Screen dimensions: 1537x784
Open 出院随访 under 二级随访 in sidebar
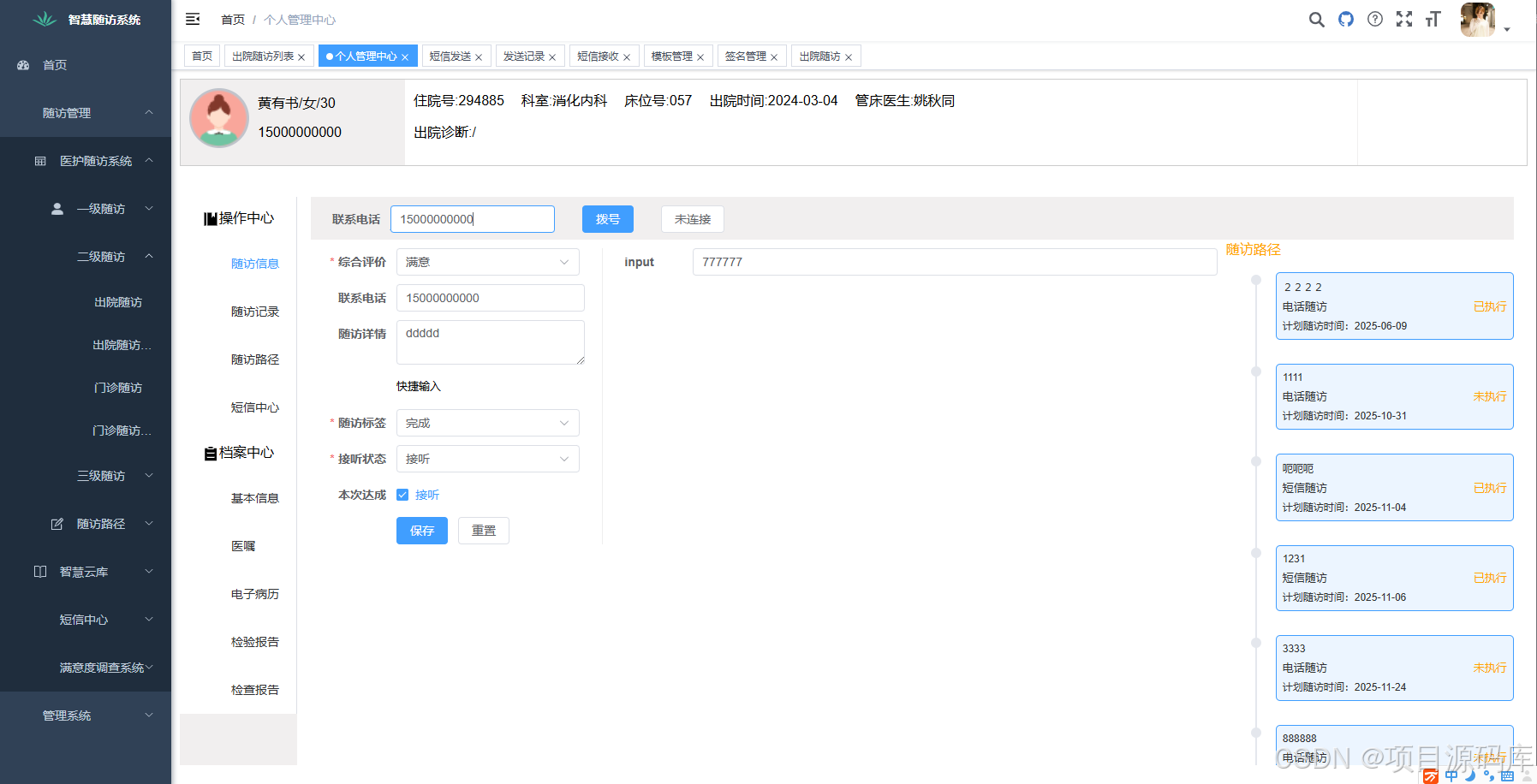coord(118,302)
